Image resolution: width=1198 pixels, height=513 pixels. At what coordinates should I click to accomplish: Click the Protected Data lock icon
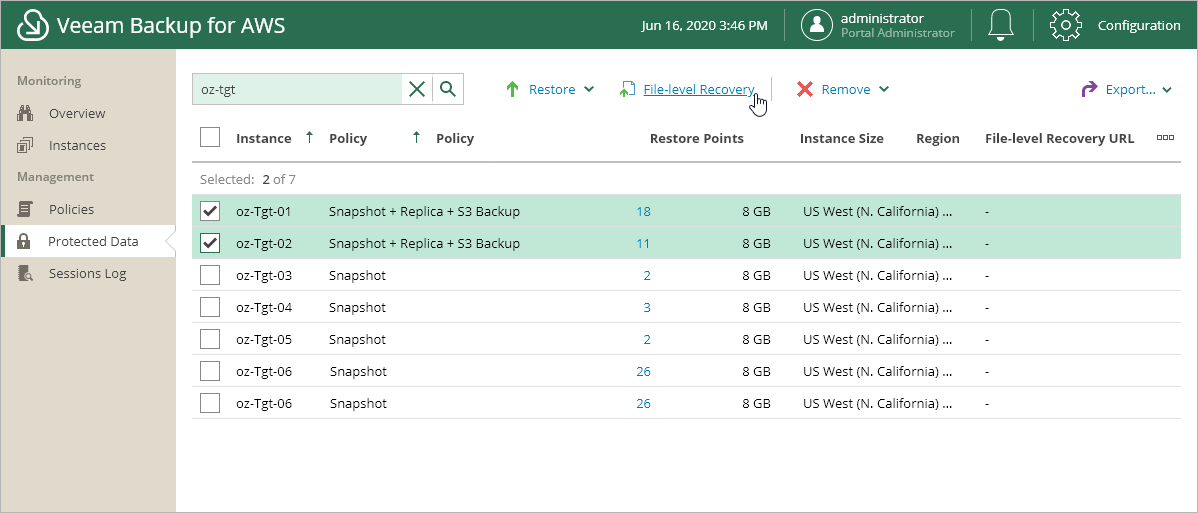coord(24,242)
